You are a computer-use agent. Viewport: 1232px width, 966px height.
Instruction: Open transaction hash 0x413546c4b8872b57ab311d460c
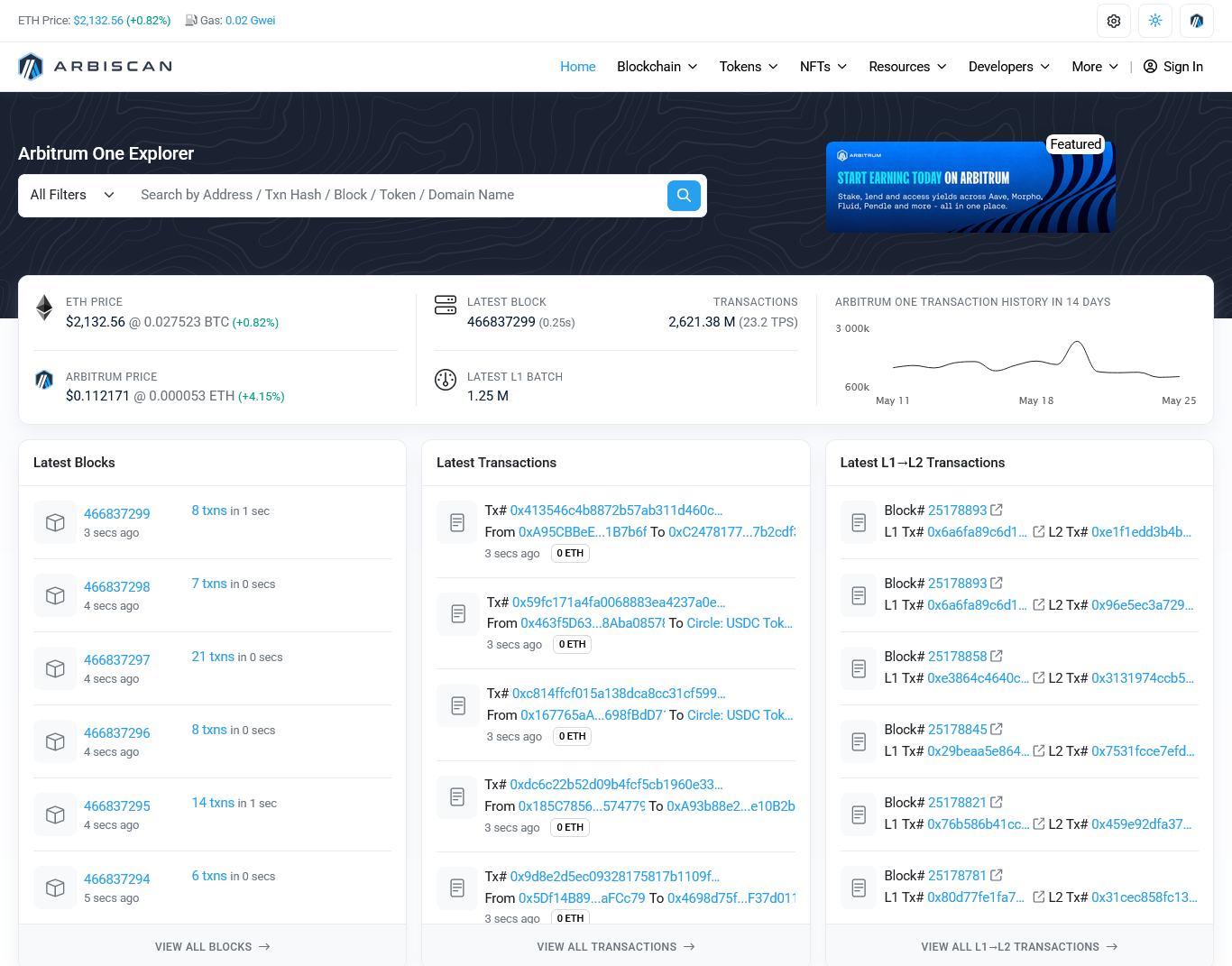(x=617, y=511)
